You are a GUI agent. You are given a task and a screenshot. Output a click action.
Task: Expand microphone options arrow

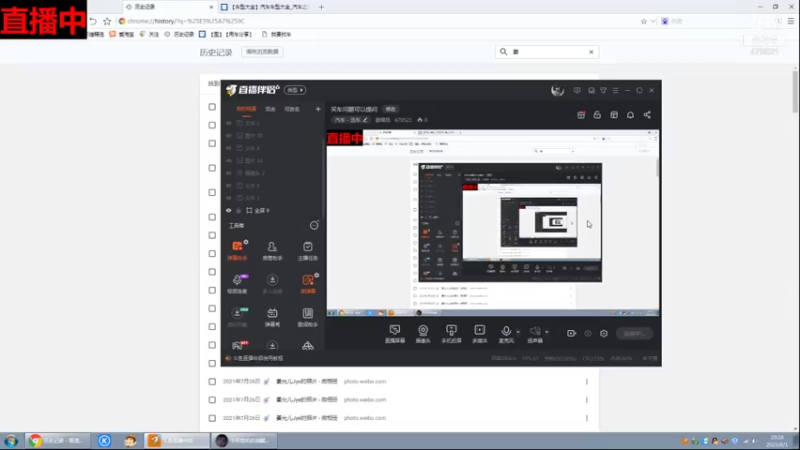pos(518,332)
